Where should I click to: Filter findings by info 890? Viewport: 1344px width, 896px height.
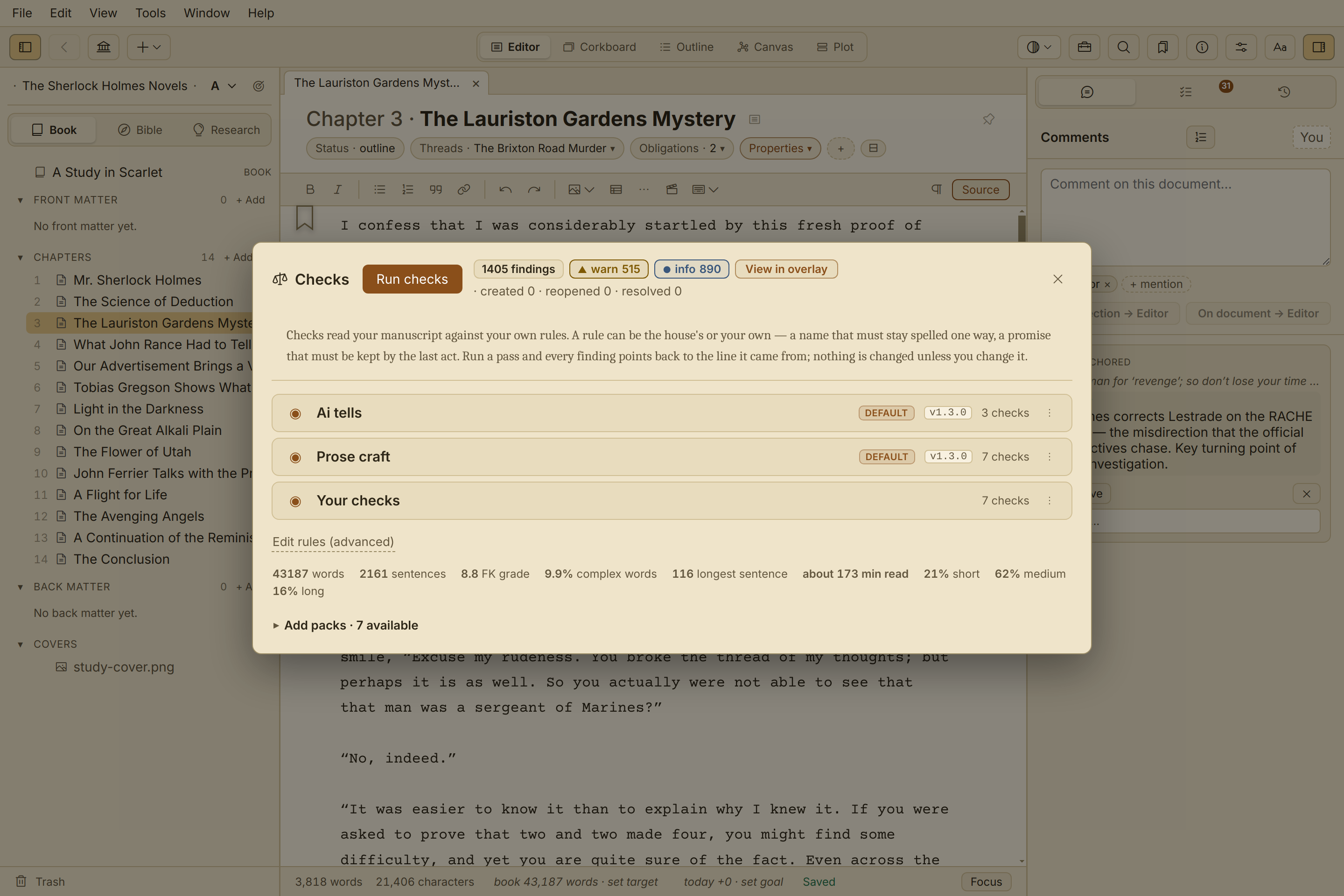(x=692, y=269)
